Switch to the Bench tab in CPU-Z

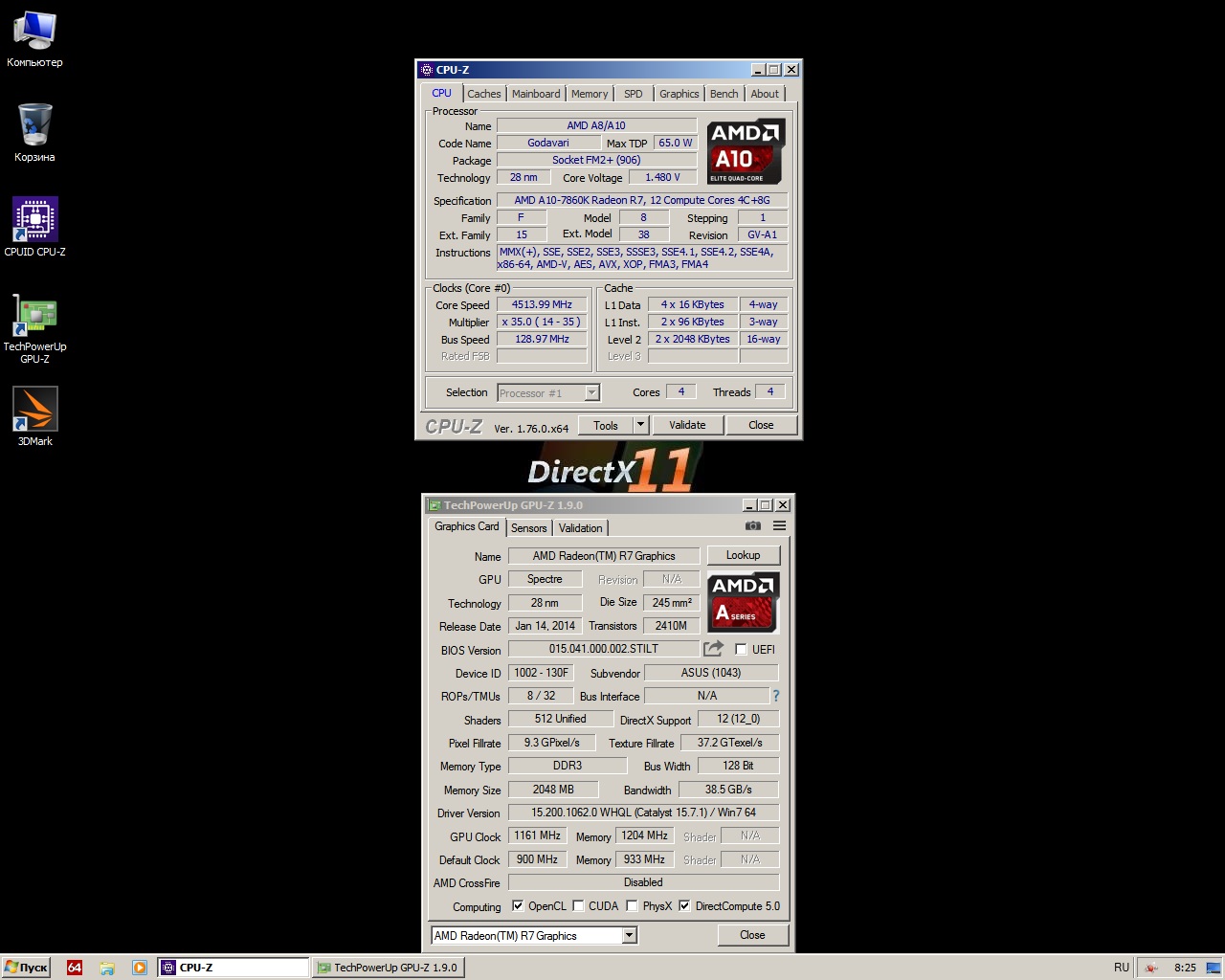pos(724,94)
